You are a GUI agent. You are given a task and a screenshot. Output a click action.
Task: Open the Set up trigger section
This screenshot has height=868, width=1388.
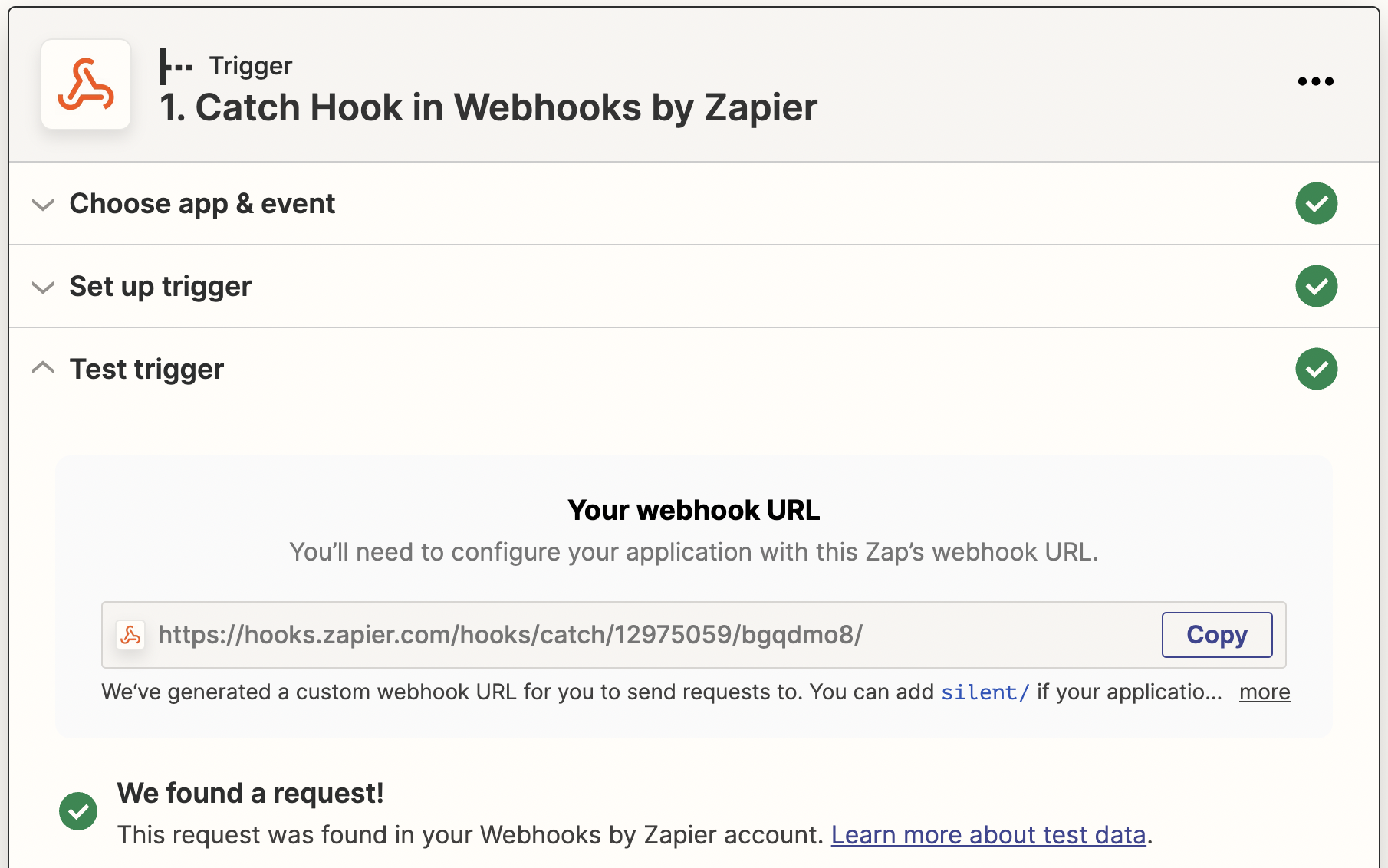160,286
